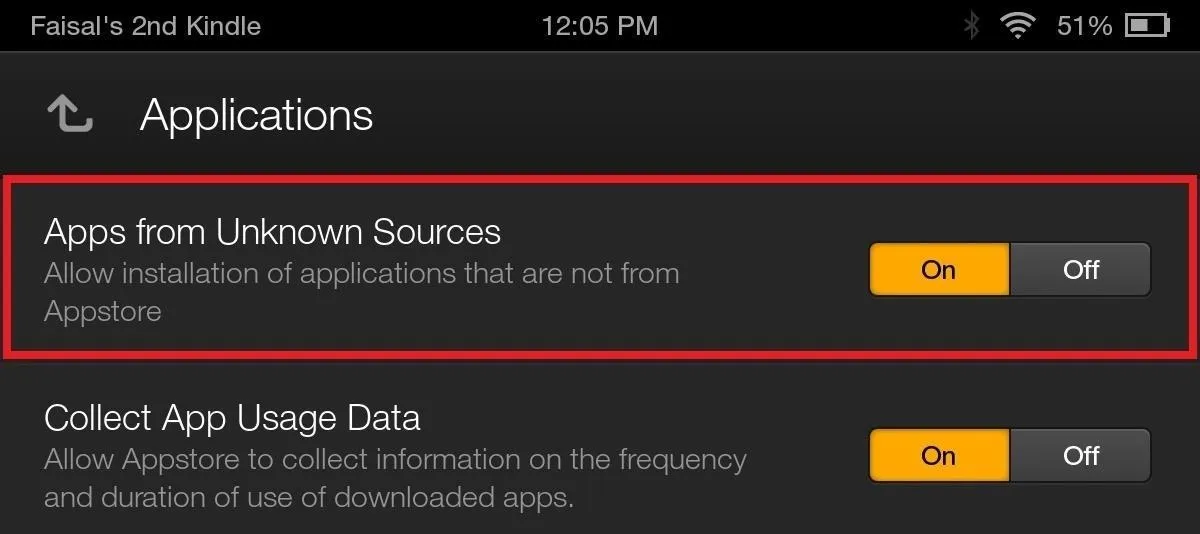Click "Allow Appstore to collect information" description line
This screenshot has width=1200, height=534.
click(x=395, y=459)
